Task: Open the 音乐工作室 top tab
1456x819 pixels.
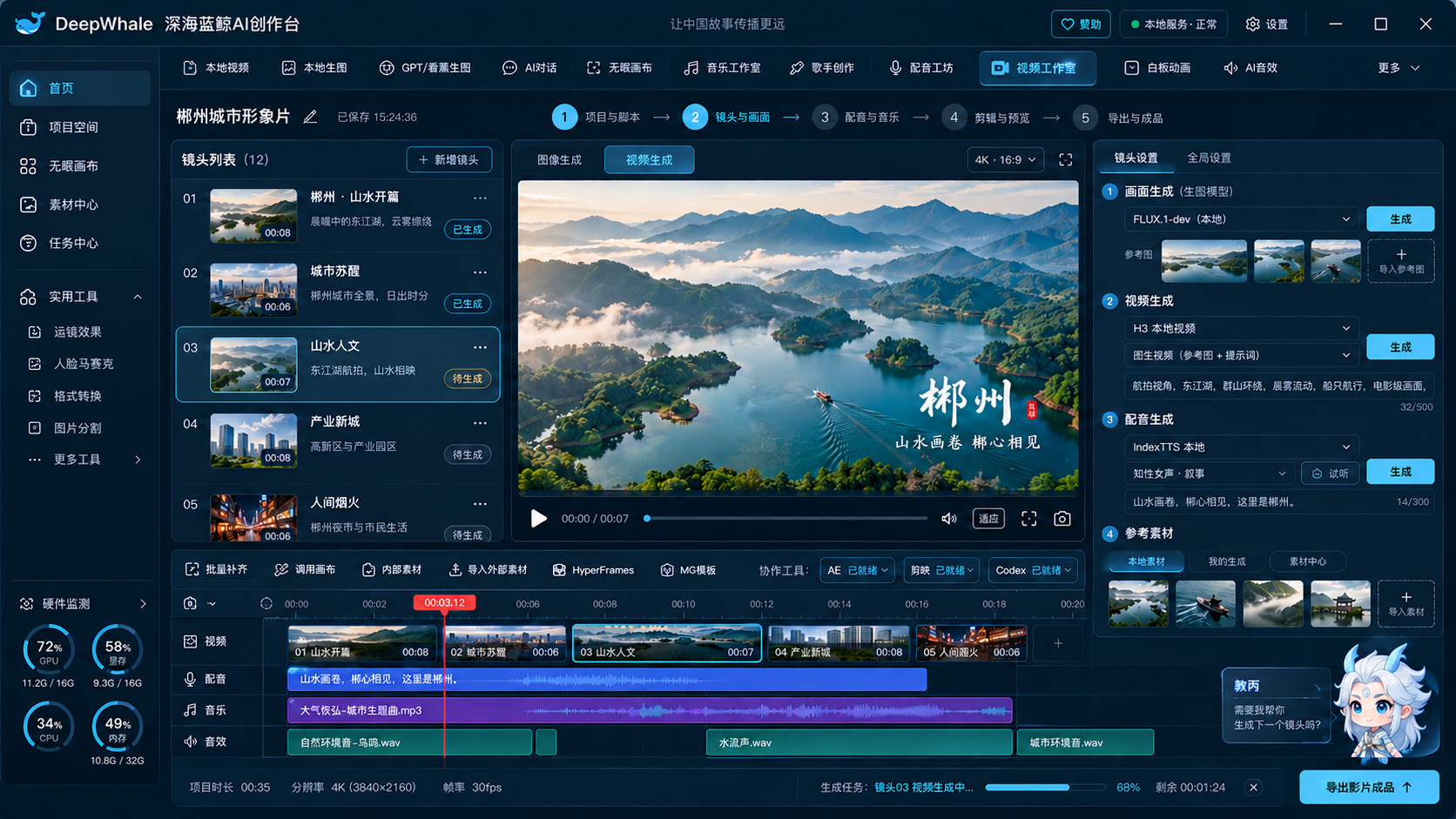Action: click(x=723, y=68)
